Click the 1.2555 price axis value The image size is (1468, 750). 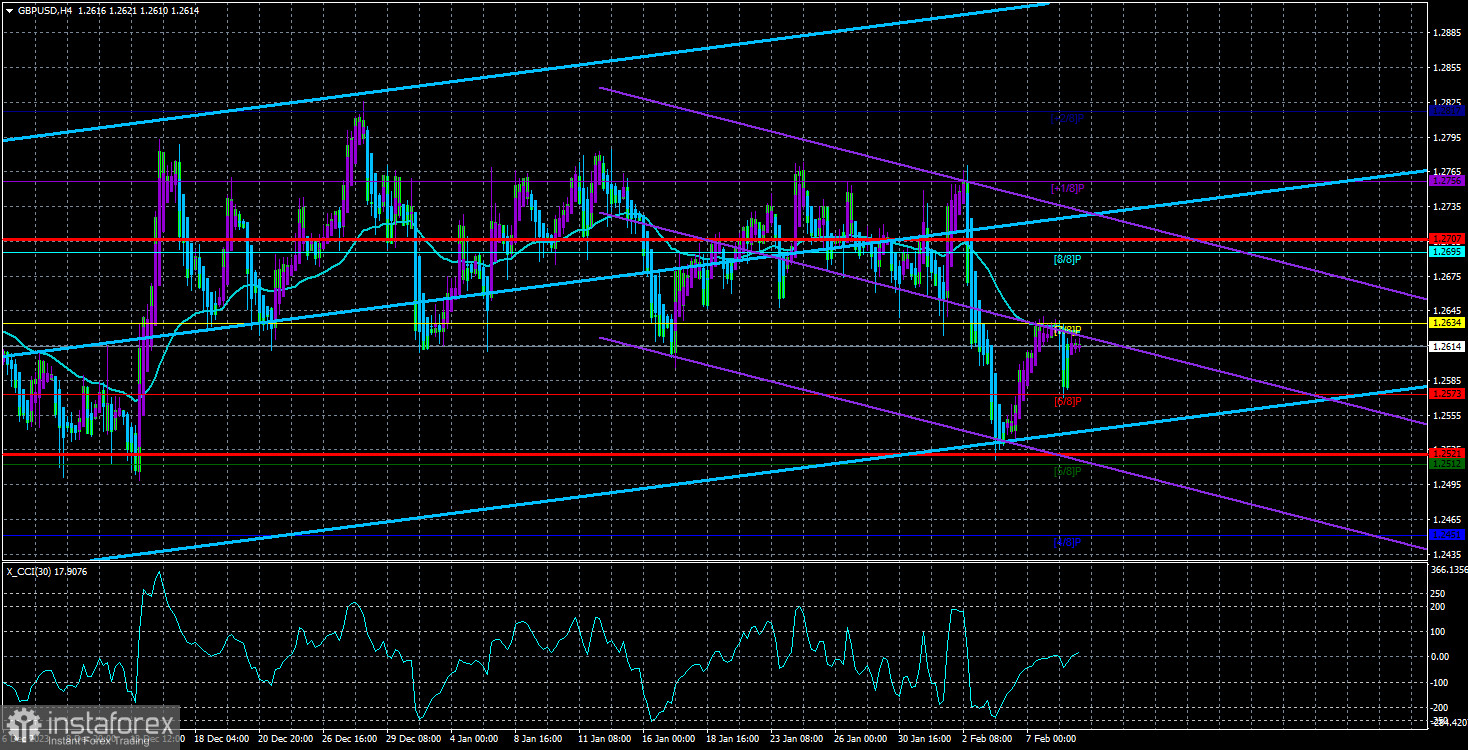point(1447,415)
